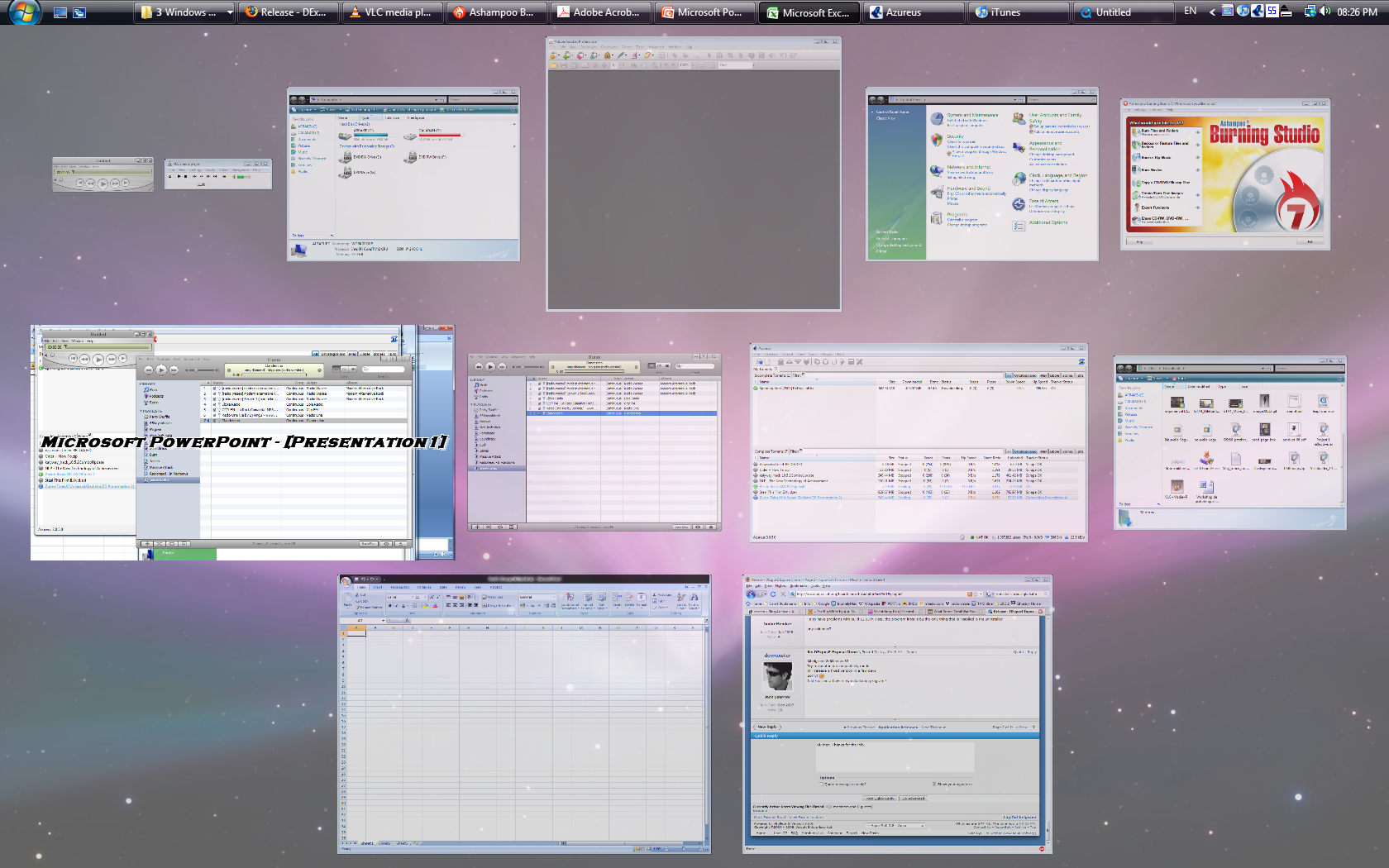Select the highlighted Microsoft PowerPoint window thumbnail

[242, 442]
